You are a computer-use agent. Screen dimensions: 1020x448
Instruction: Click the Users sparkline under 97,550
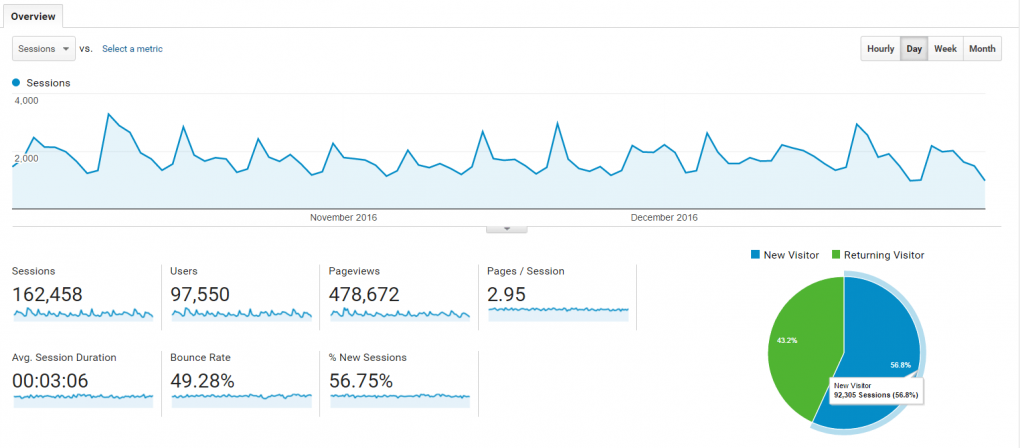[x=241, y=315]
